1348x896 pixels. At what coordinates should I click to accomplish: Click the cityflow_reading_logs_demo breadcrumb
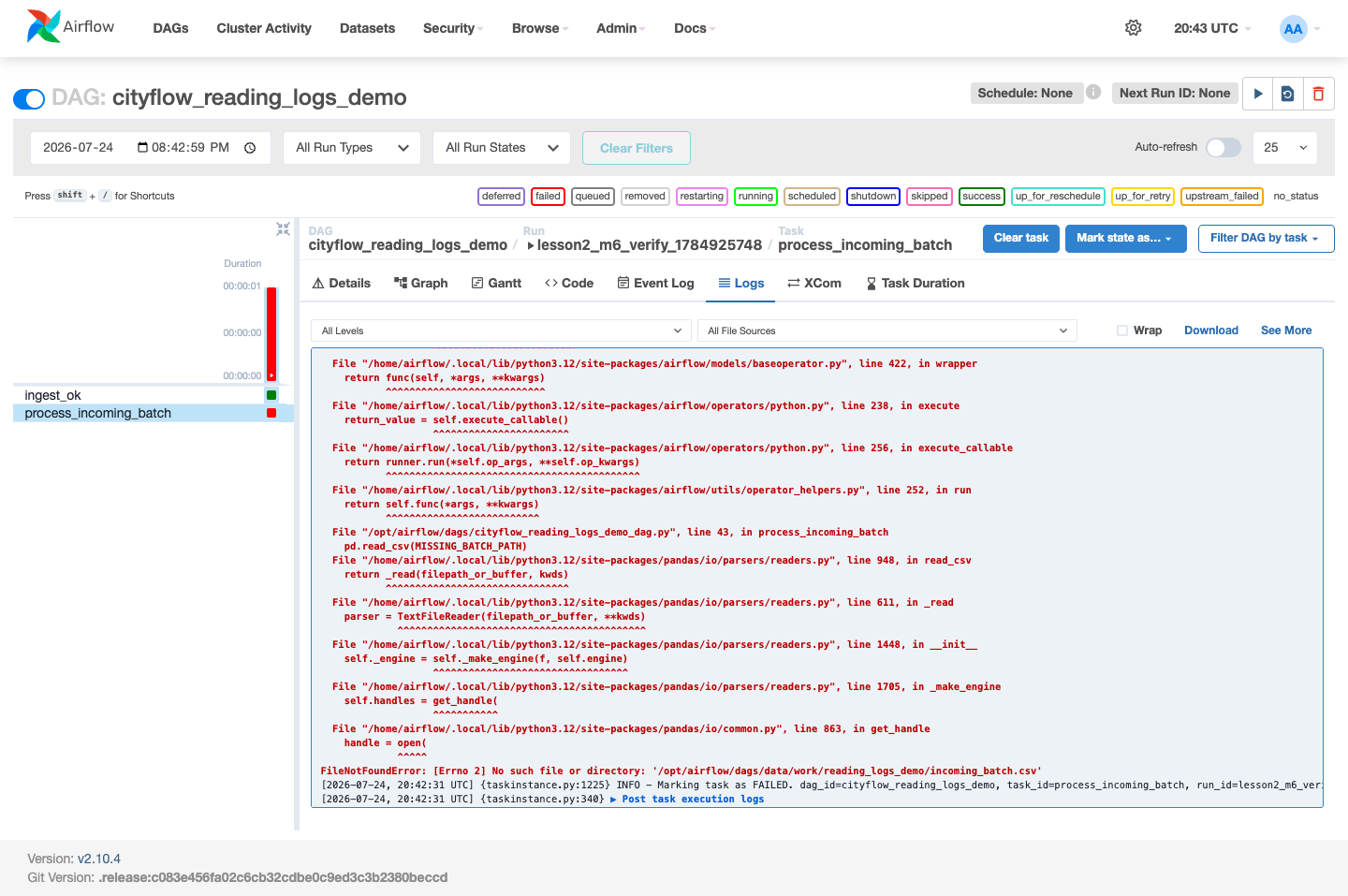click(408, 244)
